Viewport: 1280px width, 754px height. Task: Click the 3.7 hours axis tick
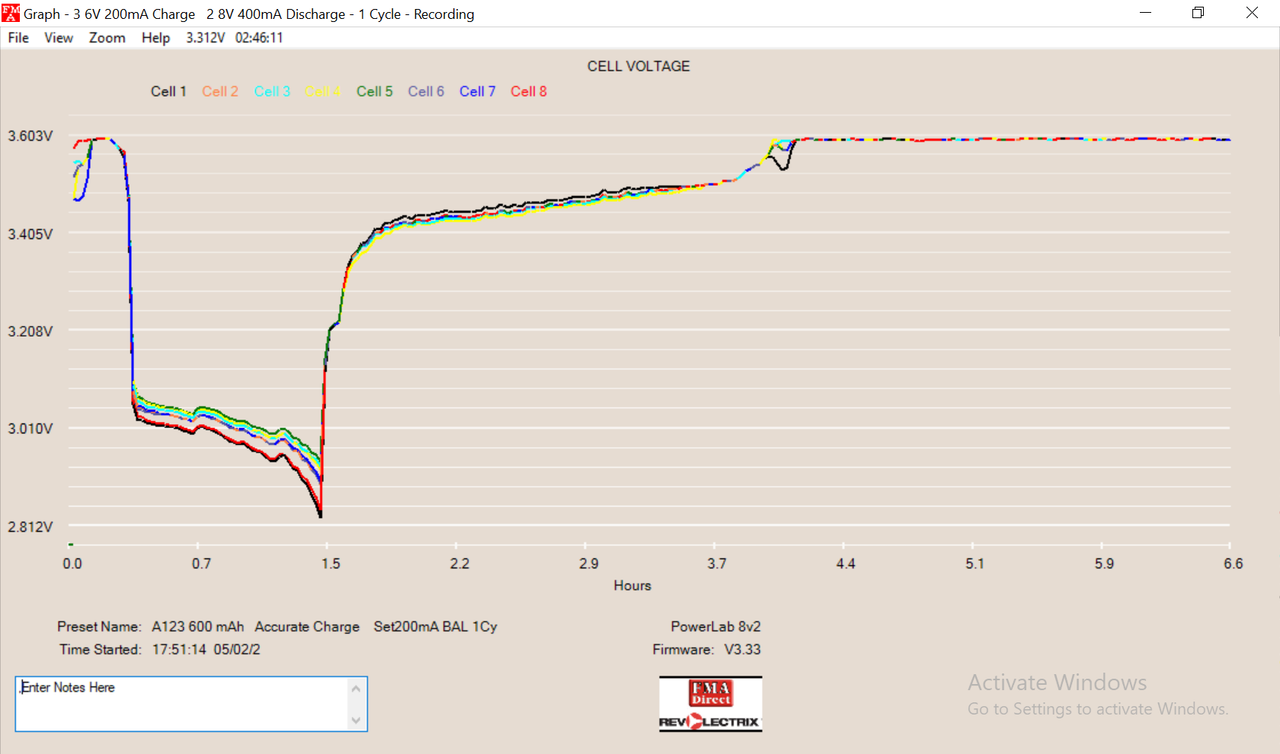[717, 564]
